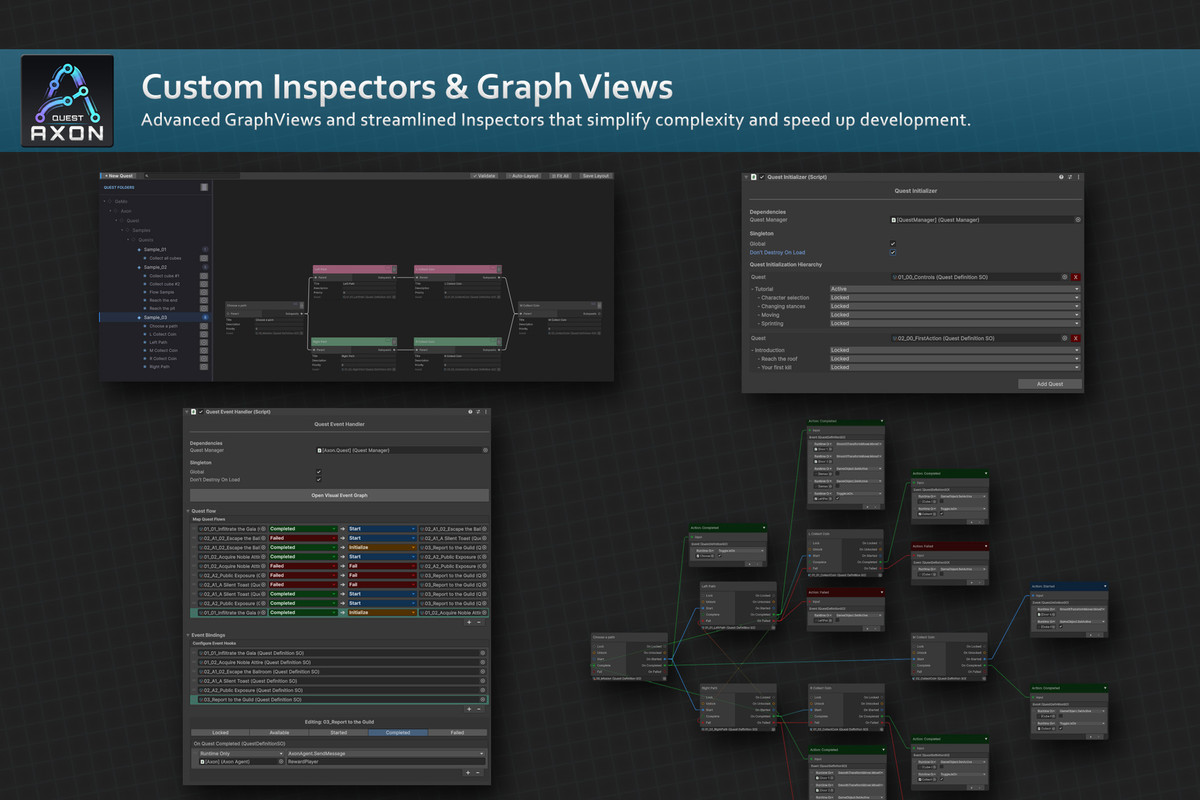Select the Started event state tab
This screenshot has height=800, width=1200.
pyautogui.click(x=338, y=732)
